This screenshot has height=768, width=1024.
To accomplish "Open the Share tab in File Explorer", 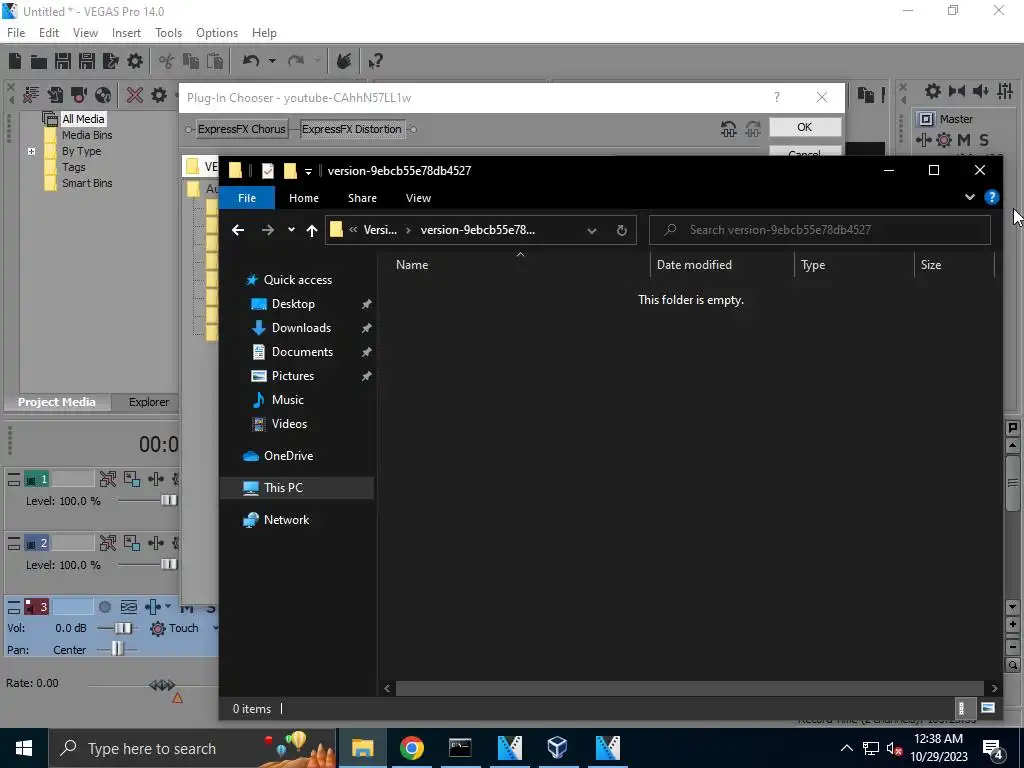I will pos(362,198).
